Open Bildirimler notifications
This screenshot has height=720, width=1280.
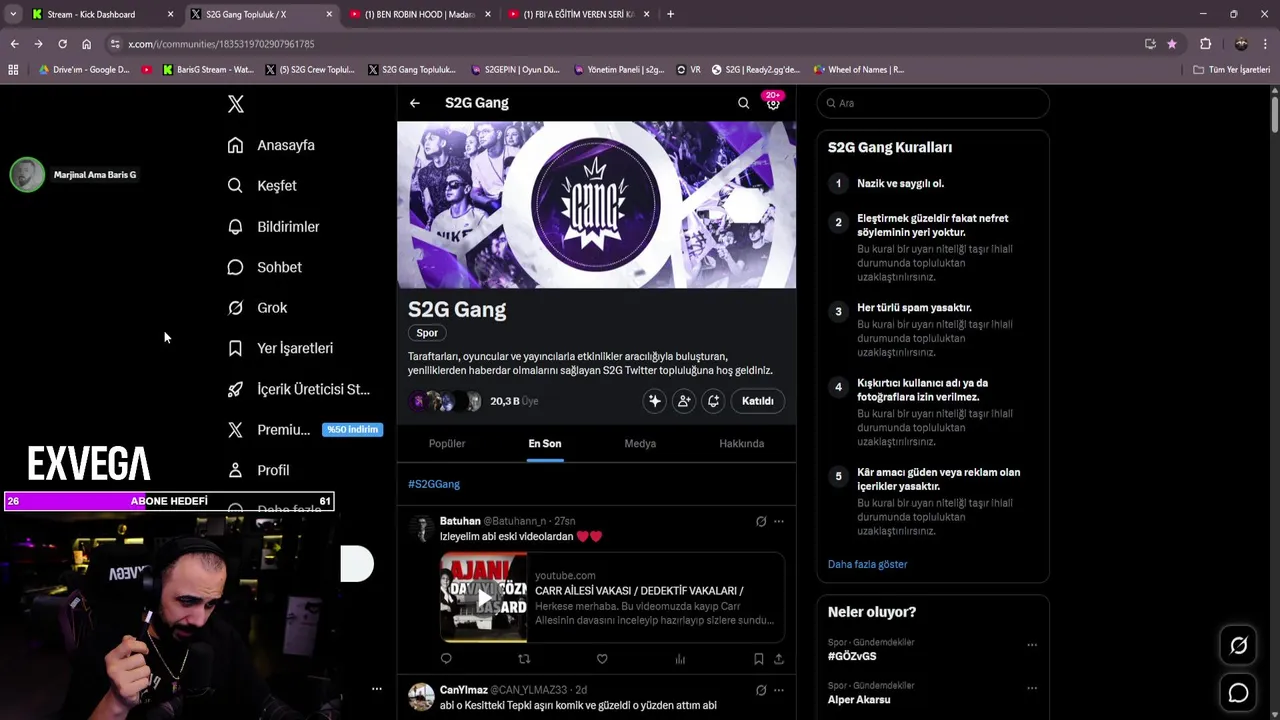(273, 227)
